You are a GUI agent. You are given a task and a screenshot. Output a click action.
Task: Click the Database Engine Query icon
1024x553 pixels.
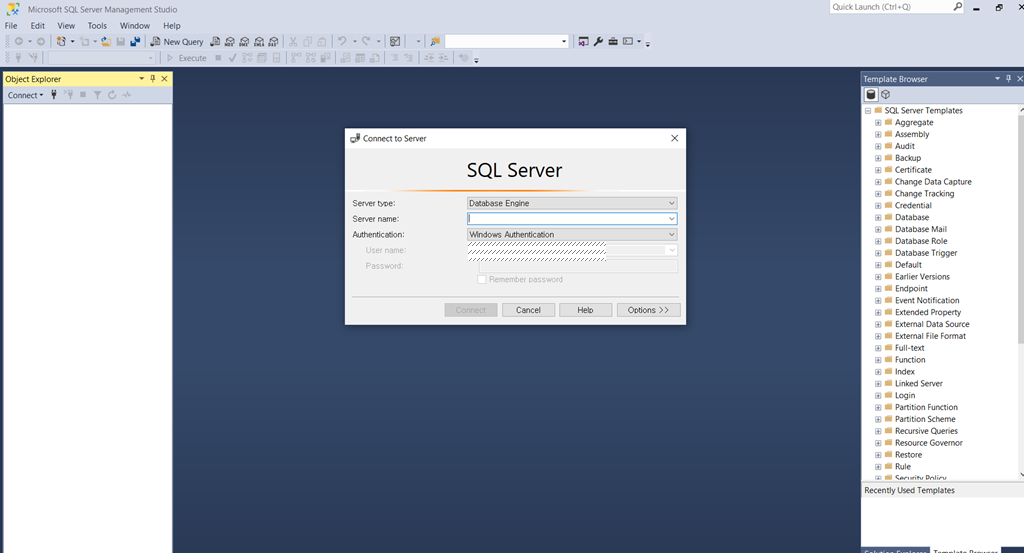(x=215, y=41)
